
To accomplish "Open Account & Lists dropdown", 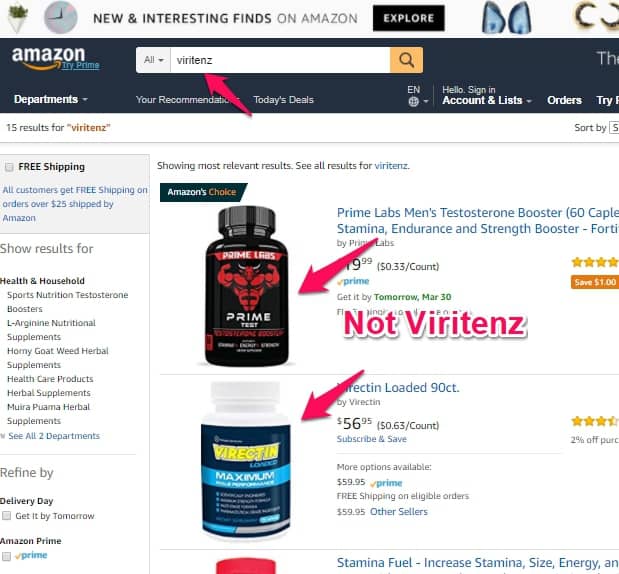I will click(486, 100).
